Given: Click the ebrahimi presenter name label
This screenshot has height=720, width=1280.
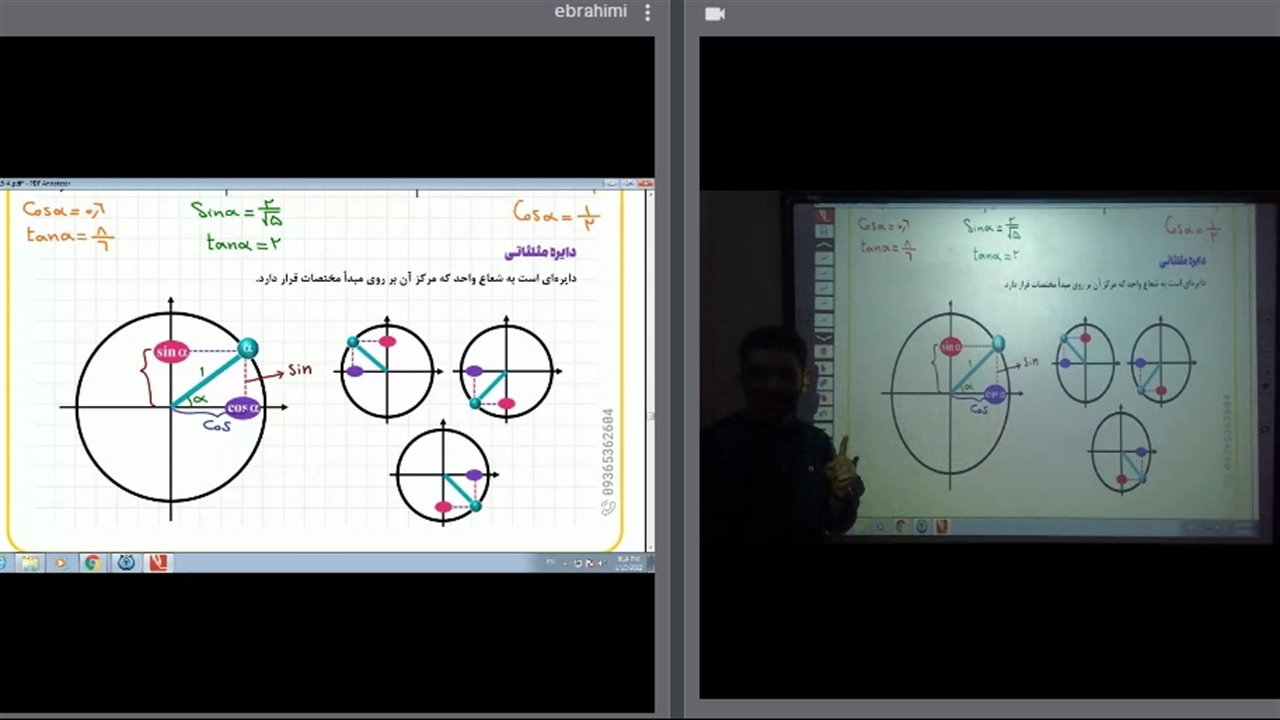Looking at the screenshot, I should pyautogui.click(x=590, y=12).
